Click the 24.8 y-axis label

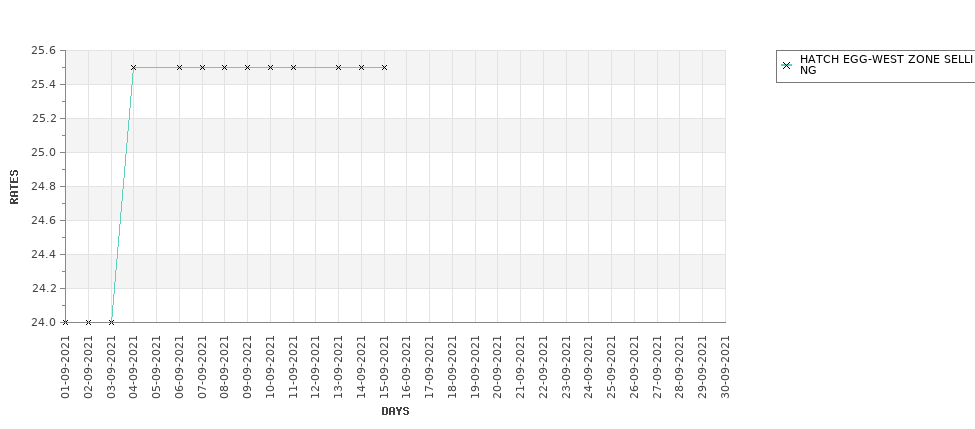pos(44,186)
